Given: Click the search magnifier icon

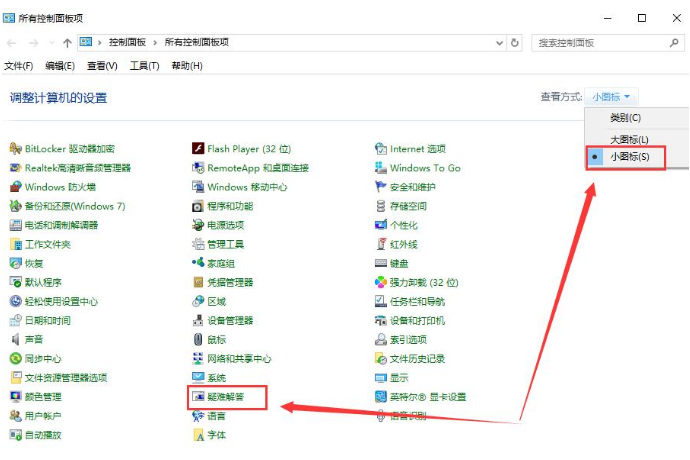Looking at the screenshot, I should [674, 43].
